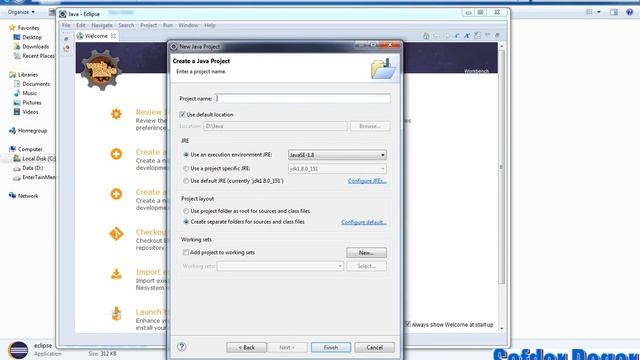Enable Add project to working sets
This screenshot has height=360, width=640.
coord(186,253)
